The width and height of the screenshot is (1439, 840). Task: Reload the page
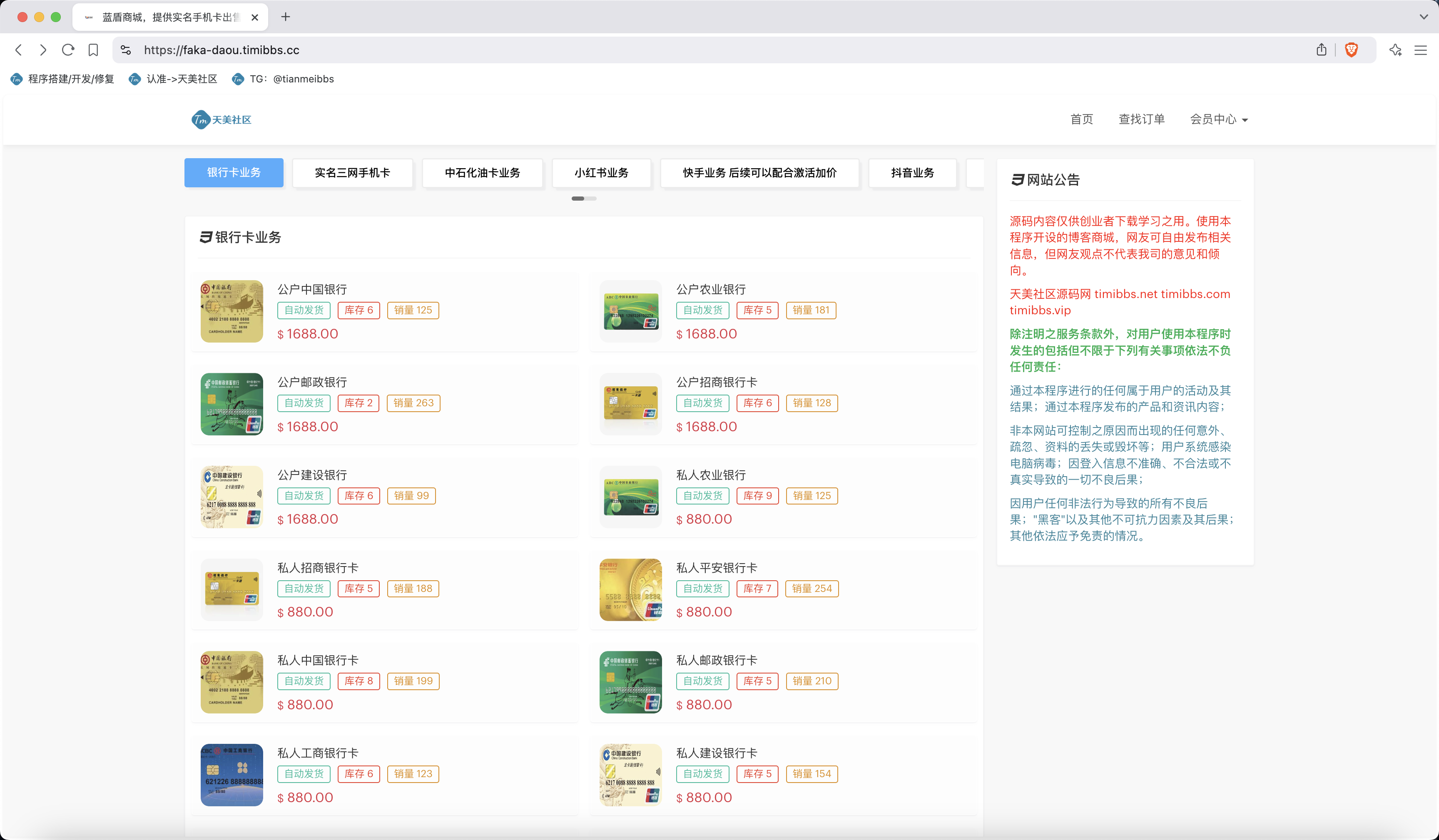[68, 50]
